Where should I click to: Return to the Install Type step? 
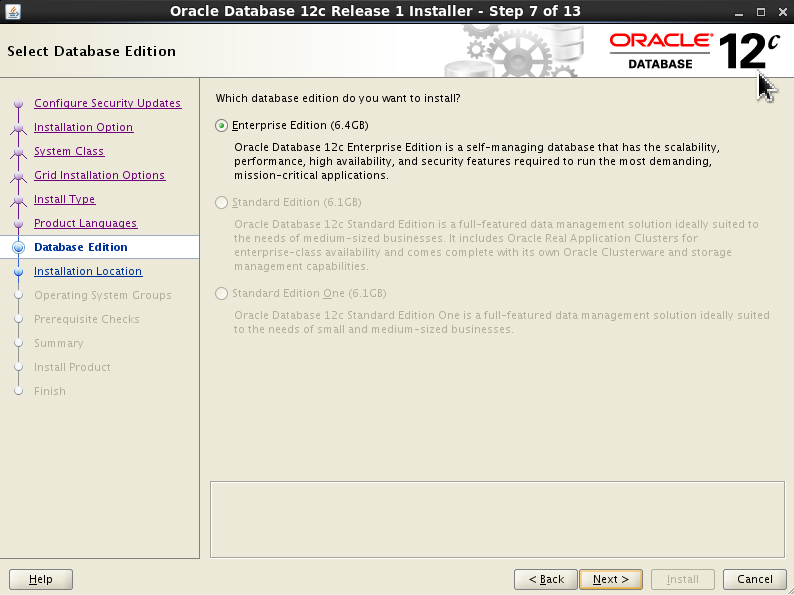click(x=64, y=199)
